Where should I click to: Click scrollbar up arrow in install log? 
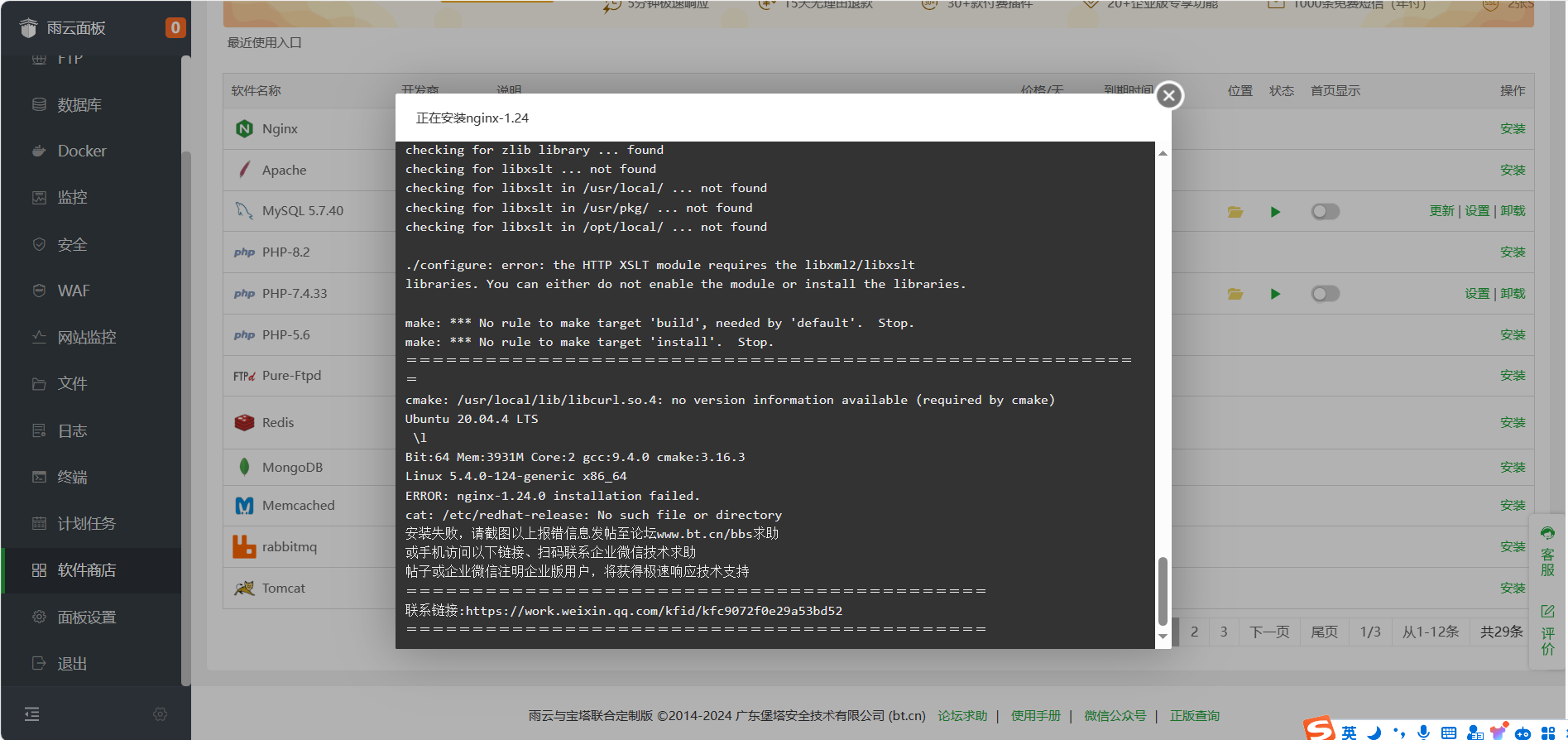click(x=1163, y=153)
